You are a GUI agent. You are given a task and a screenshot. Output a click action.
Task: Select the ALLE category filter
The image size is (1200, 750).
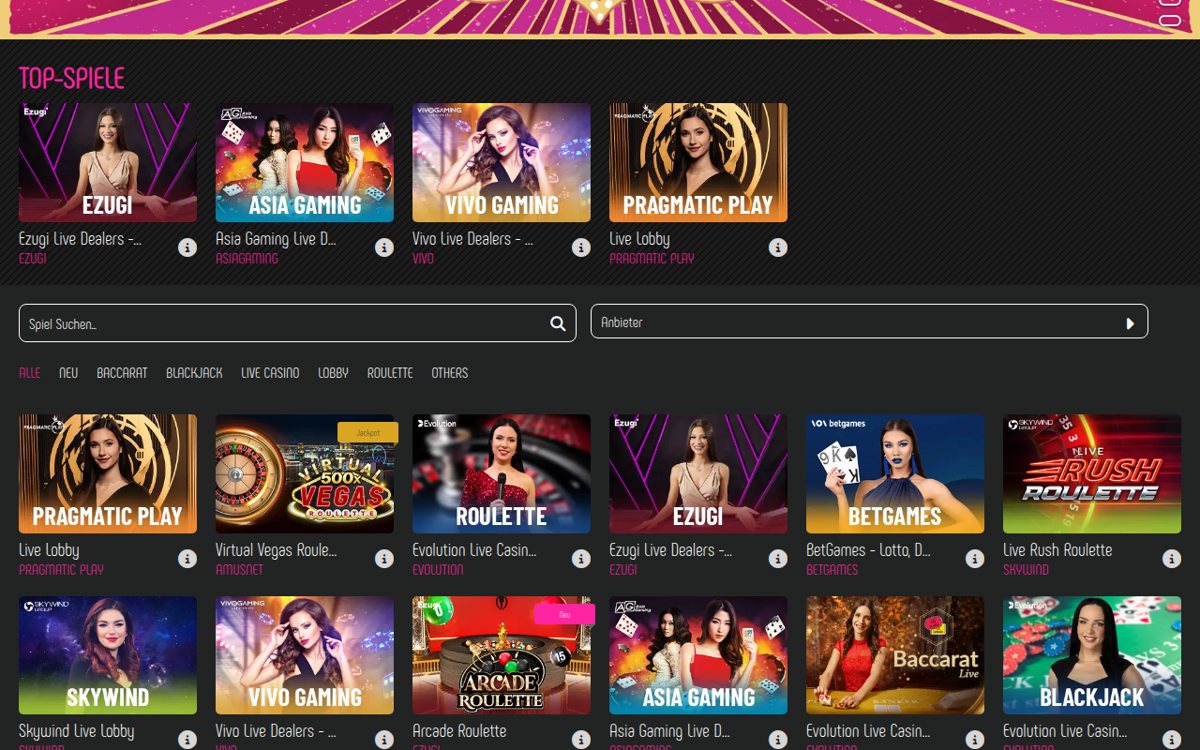[x=30, y=372]
